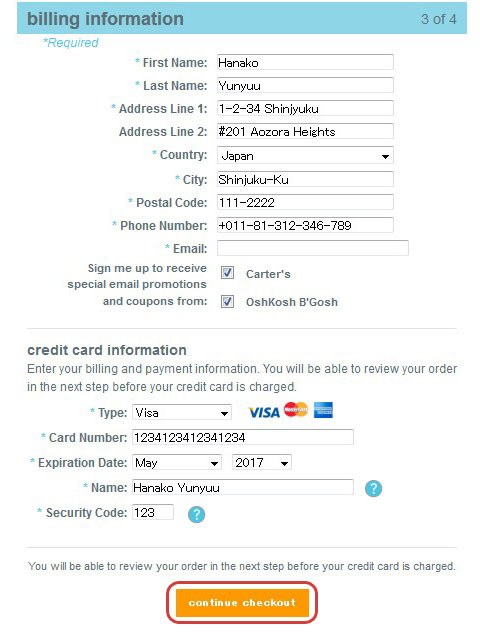Expand the expiration year dropdown
Viewport: 480px width, 632px height.
pos(262,463)
